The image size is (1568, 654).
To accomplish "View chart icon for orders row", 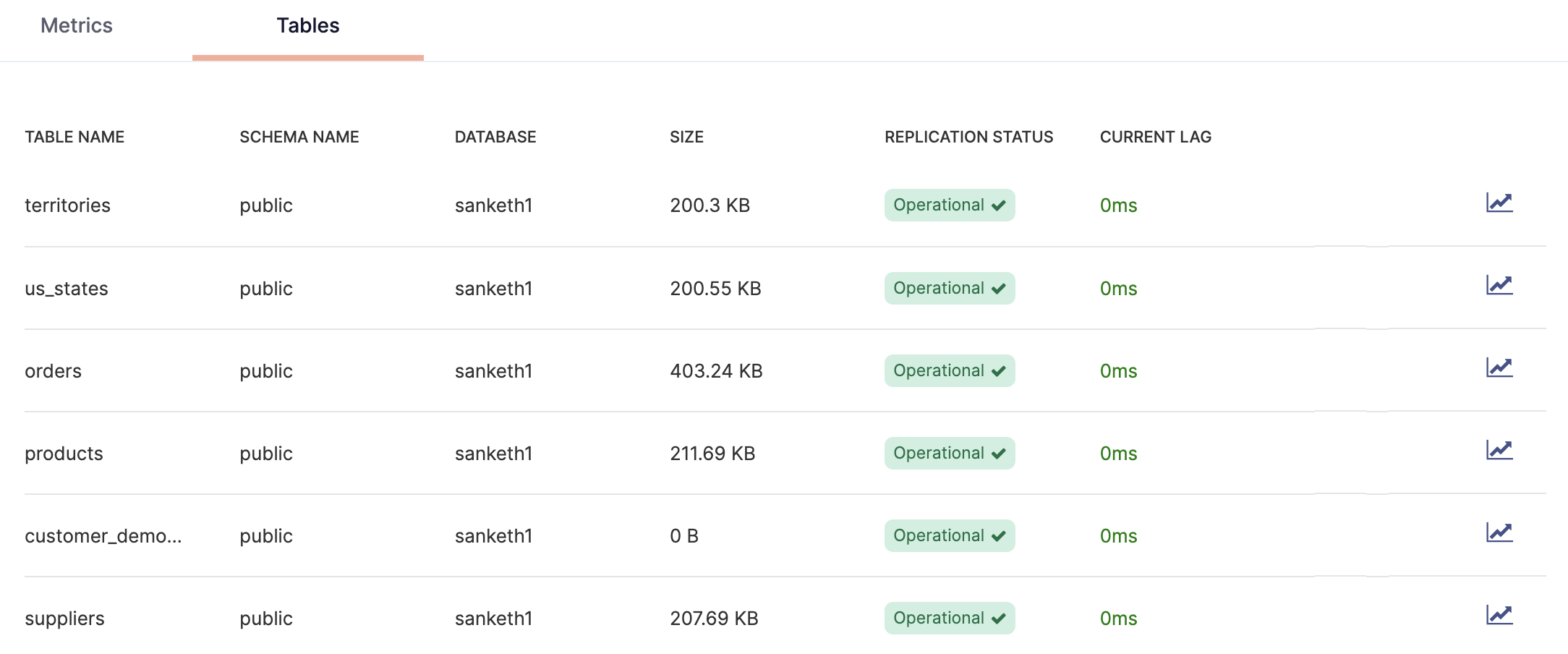I will pyautogui.click(x=1499, y=368).
